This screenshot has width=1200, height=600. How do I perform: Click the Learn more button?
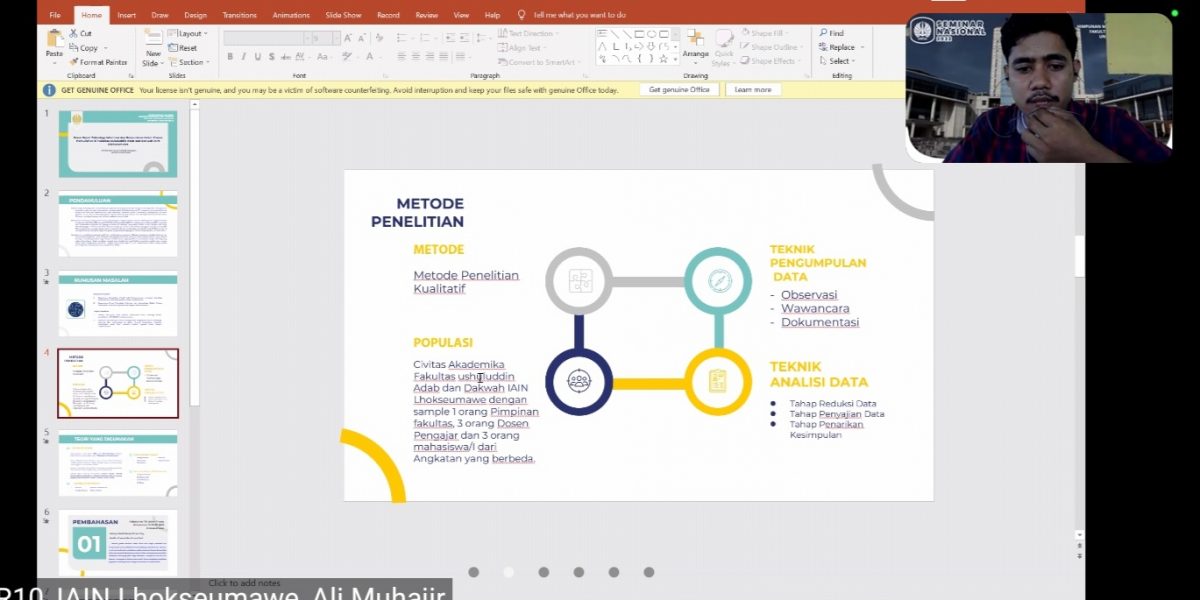(753, 90)
